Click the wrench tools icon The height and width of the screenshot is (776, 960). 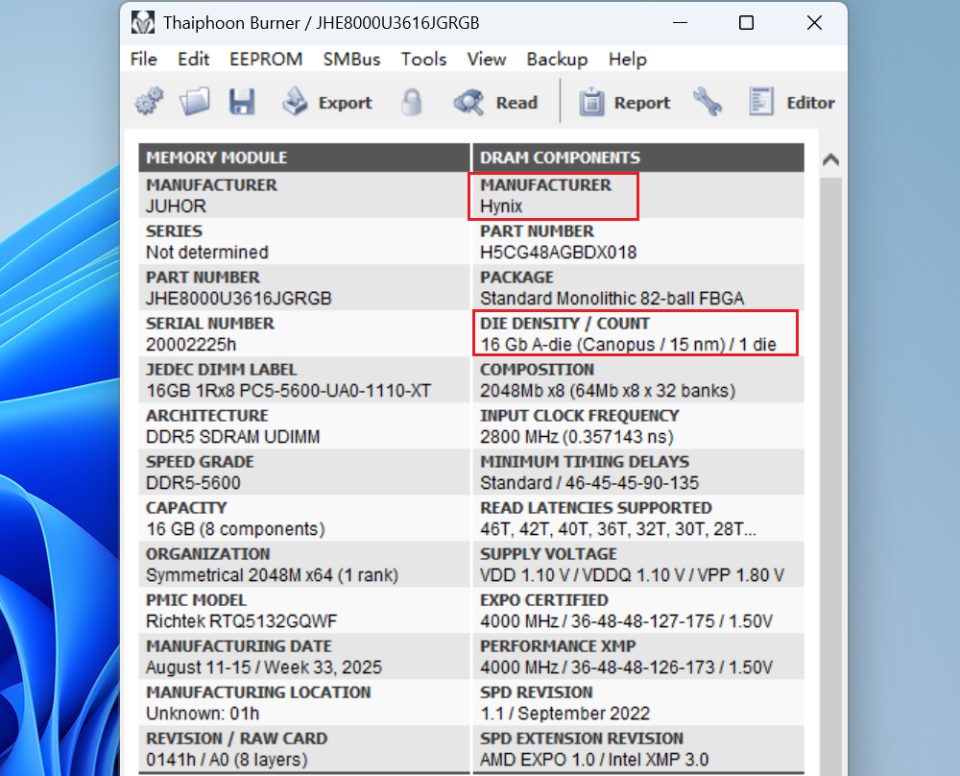point(707,102)
